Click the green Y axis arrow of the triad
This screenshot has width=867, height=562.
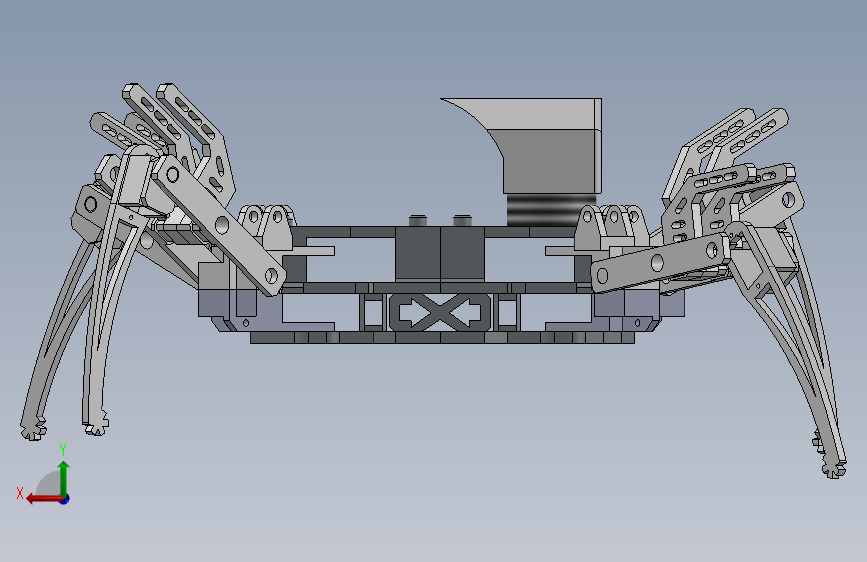[x=64, y=477]
